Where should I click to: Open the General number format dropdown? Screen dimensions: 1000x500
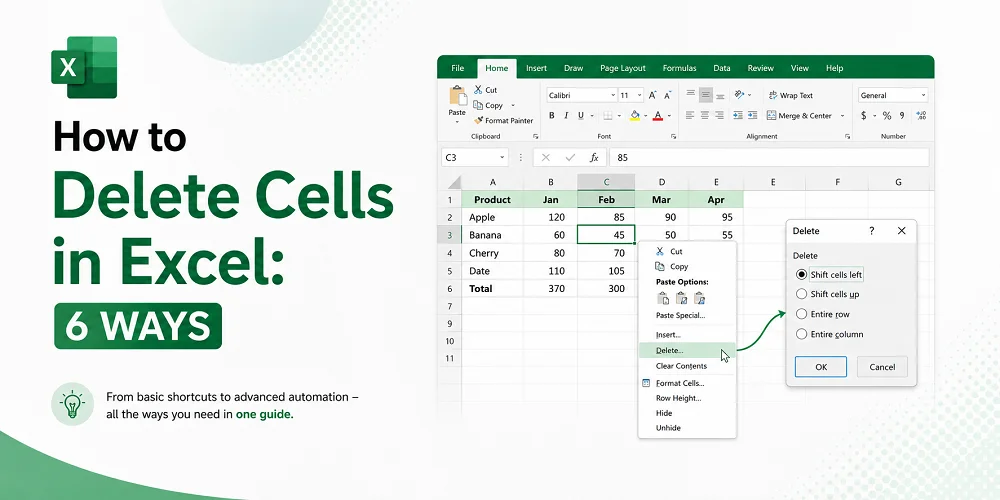pos(923,95)
